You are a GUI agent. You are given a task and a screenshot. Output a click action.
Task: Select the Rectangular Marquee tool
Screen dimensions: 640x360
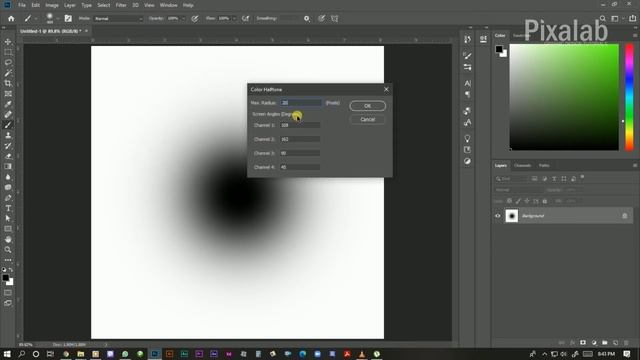point(8,52)
